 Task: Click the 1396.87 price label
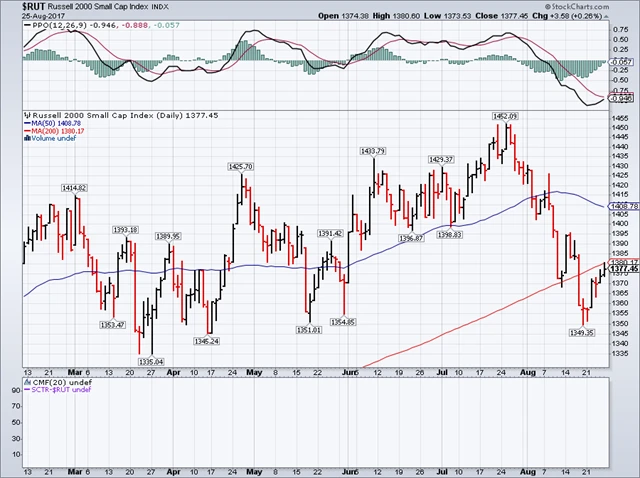tap(411, 238)
